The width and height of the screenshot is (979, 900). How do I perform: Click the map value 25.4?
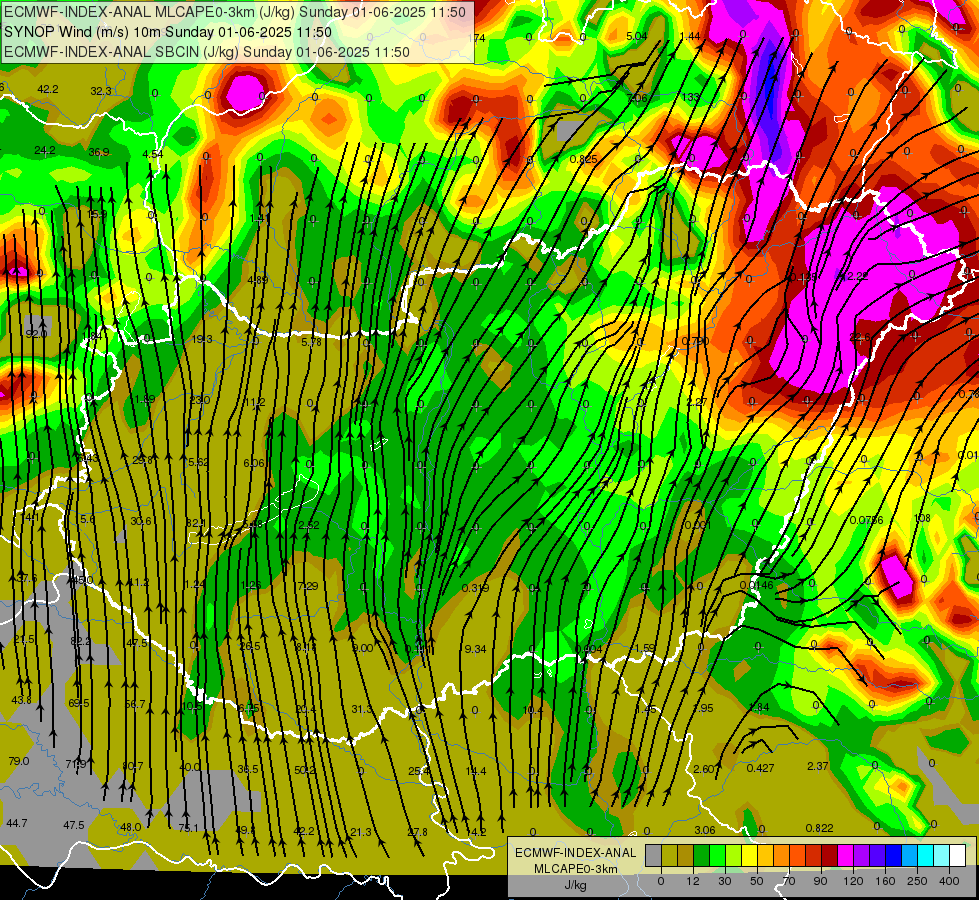(x=419, y=771)
